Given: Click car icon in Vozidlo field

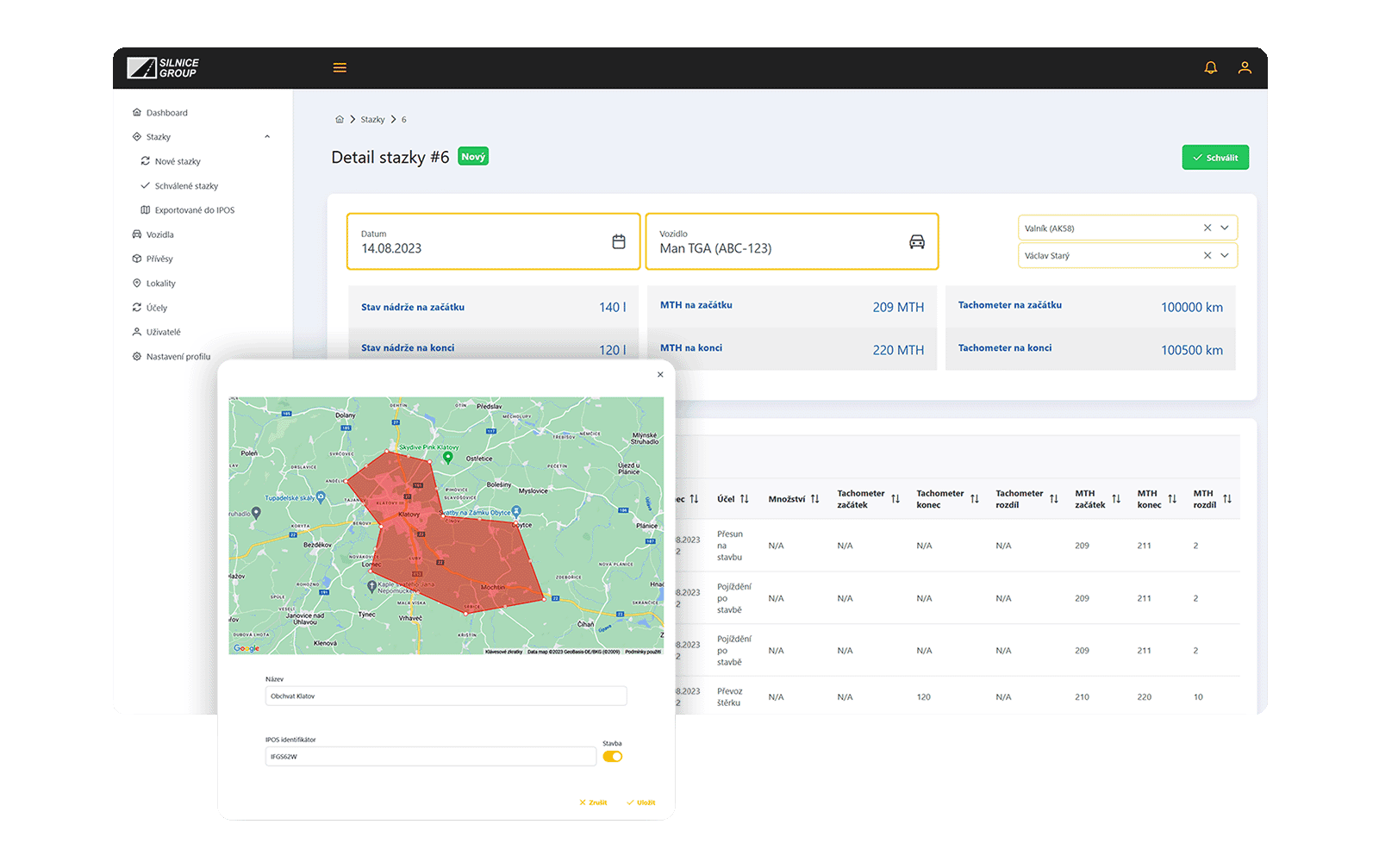Looking at the screenshot, I should [917, 242].
